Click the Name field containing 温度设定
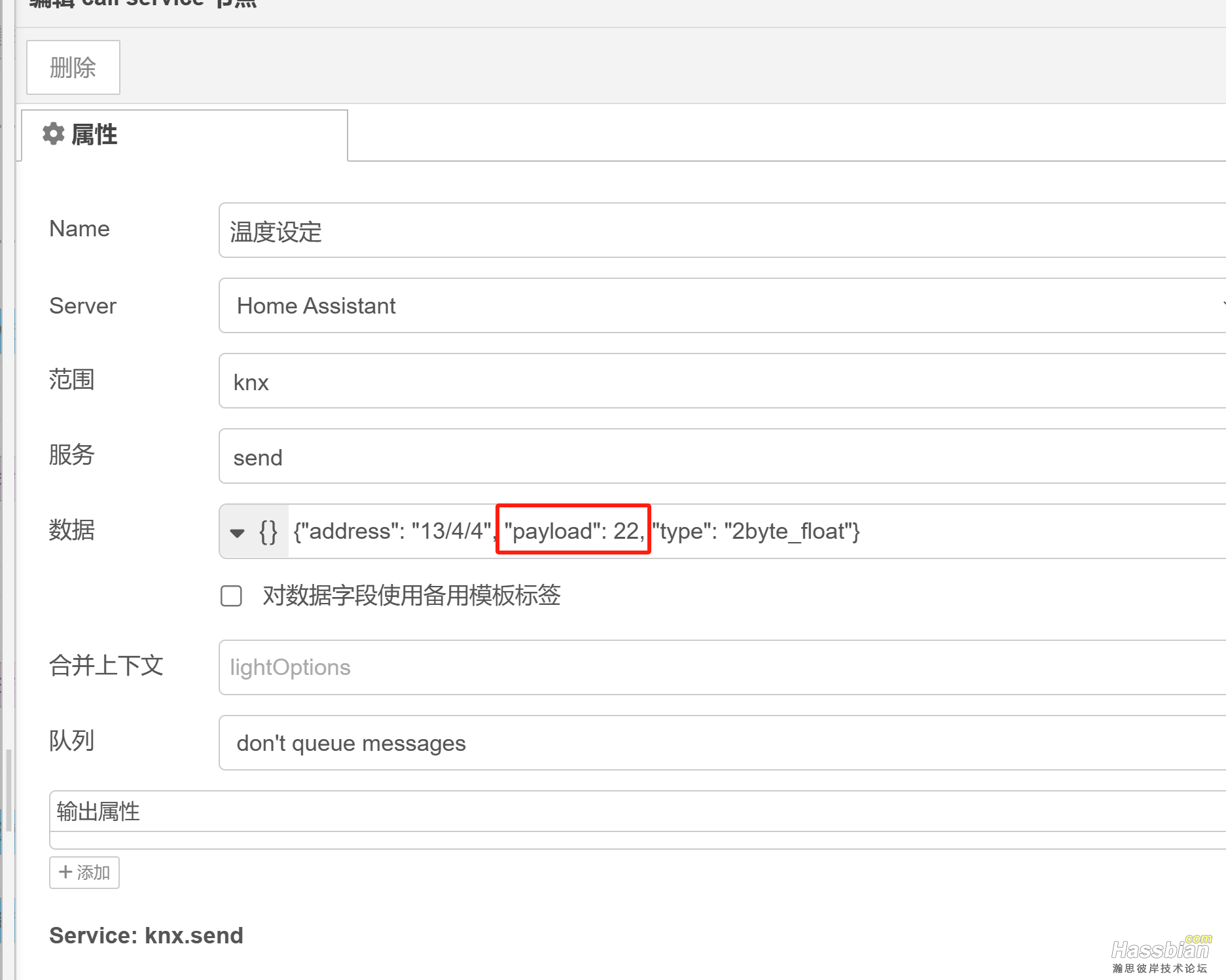 click(722, 230)
